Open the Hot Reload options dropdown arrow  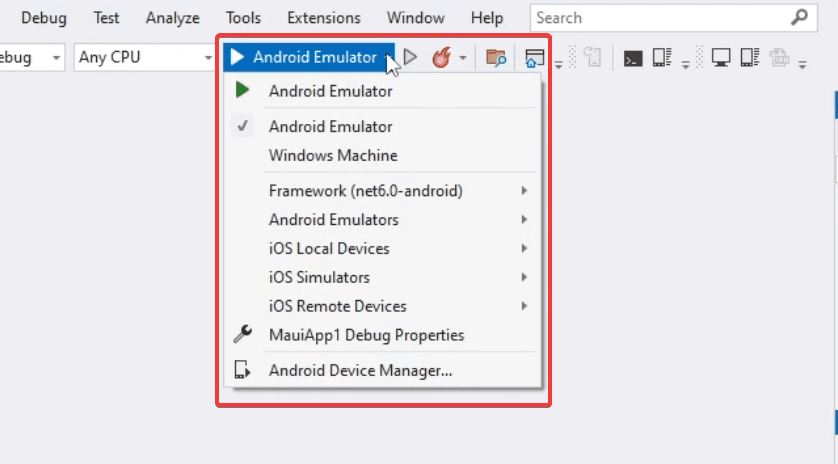463,58
